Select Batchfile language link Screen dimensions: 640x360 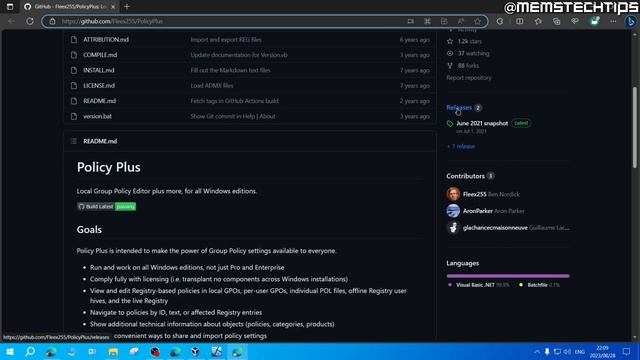[539, 285]
